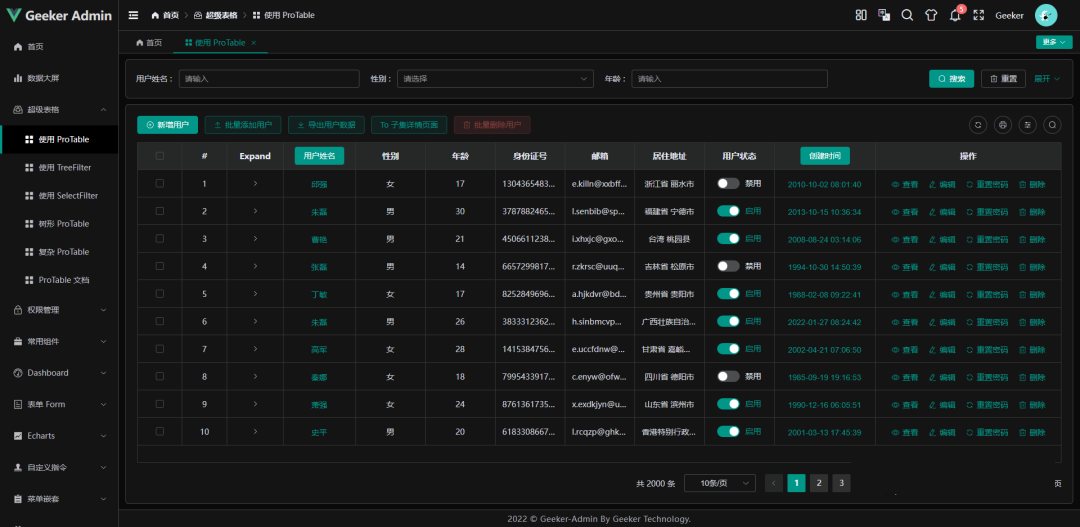Image resolution: width=1080 pixels, height=527 pixels.
Task: Go to page 2 in pagination
Action: [x=819, y=483]
